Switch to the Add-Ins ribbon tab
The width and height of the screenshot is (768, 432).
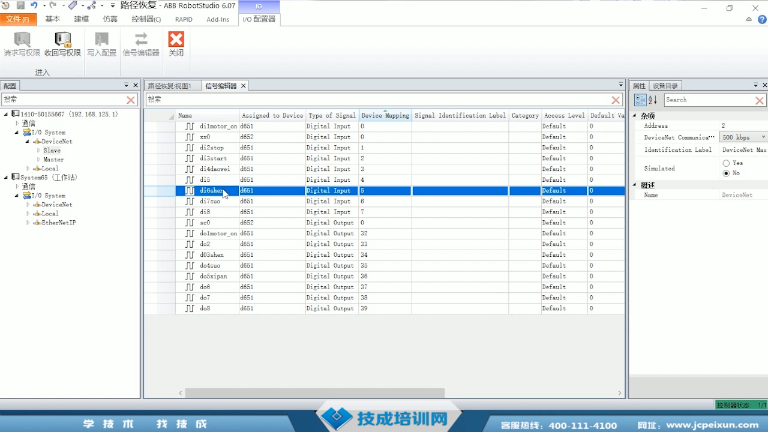point(217,20)
